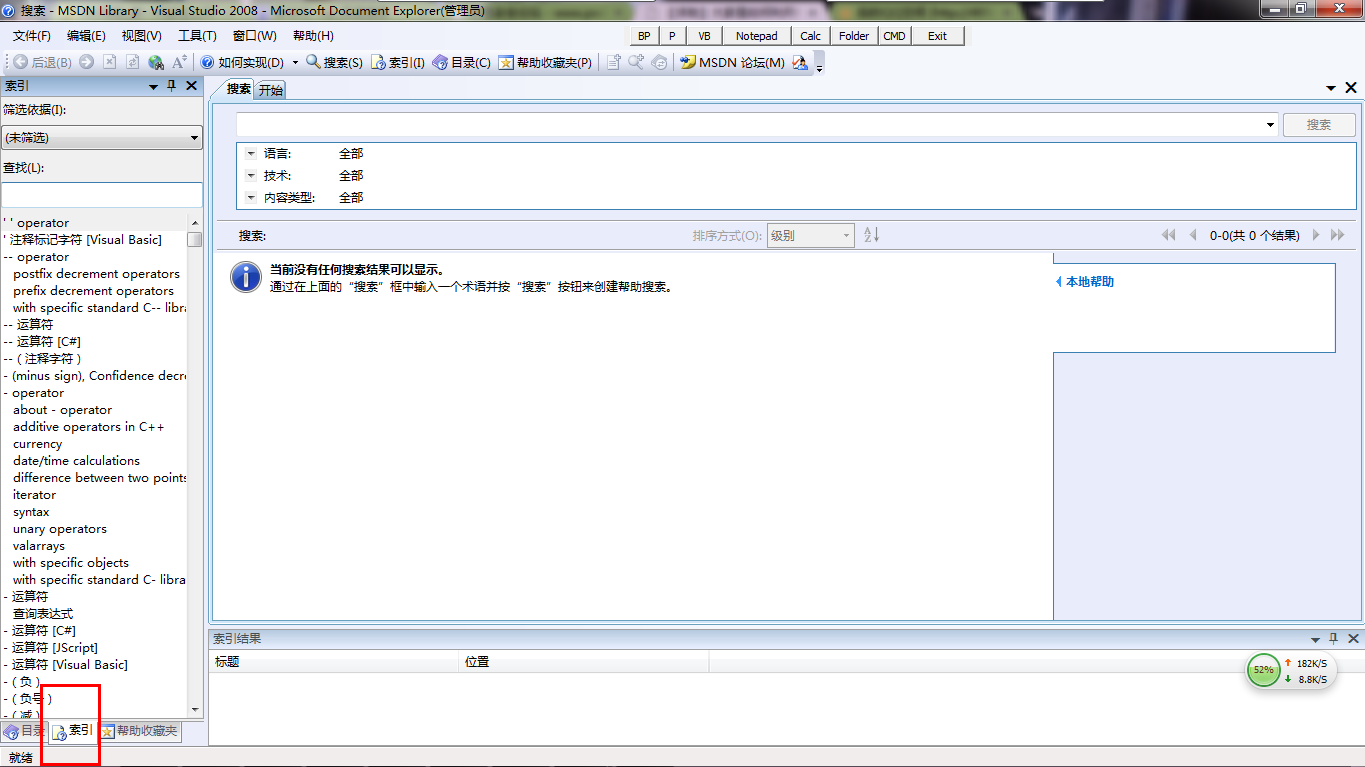Click the BP shortcut button

point(644,36)
